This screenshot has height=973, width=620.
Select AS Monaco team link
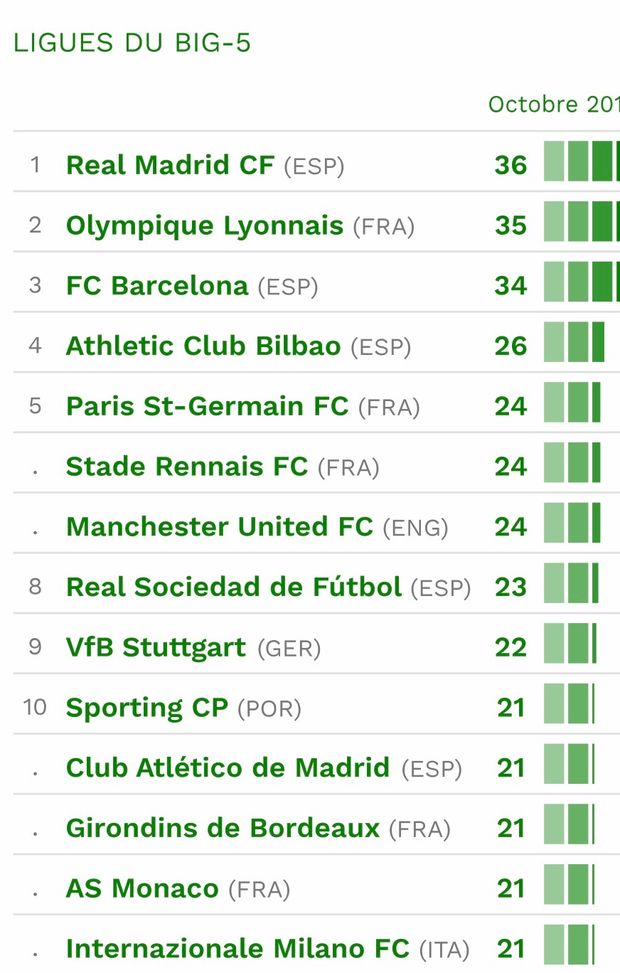[141, 888]
